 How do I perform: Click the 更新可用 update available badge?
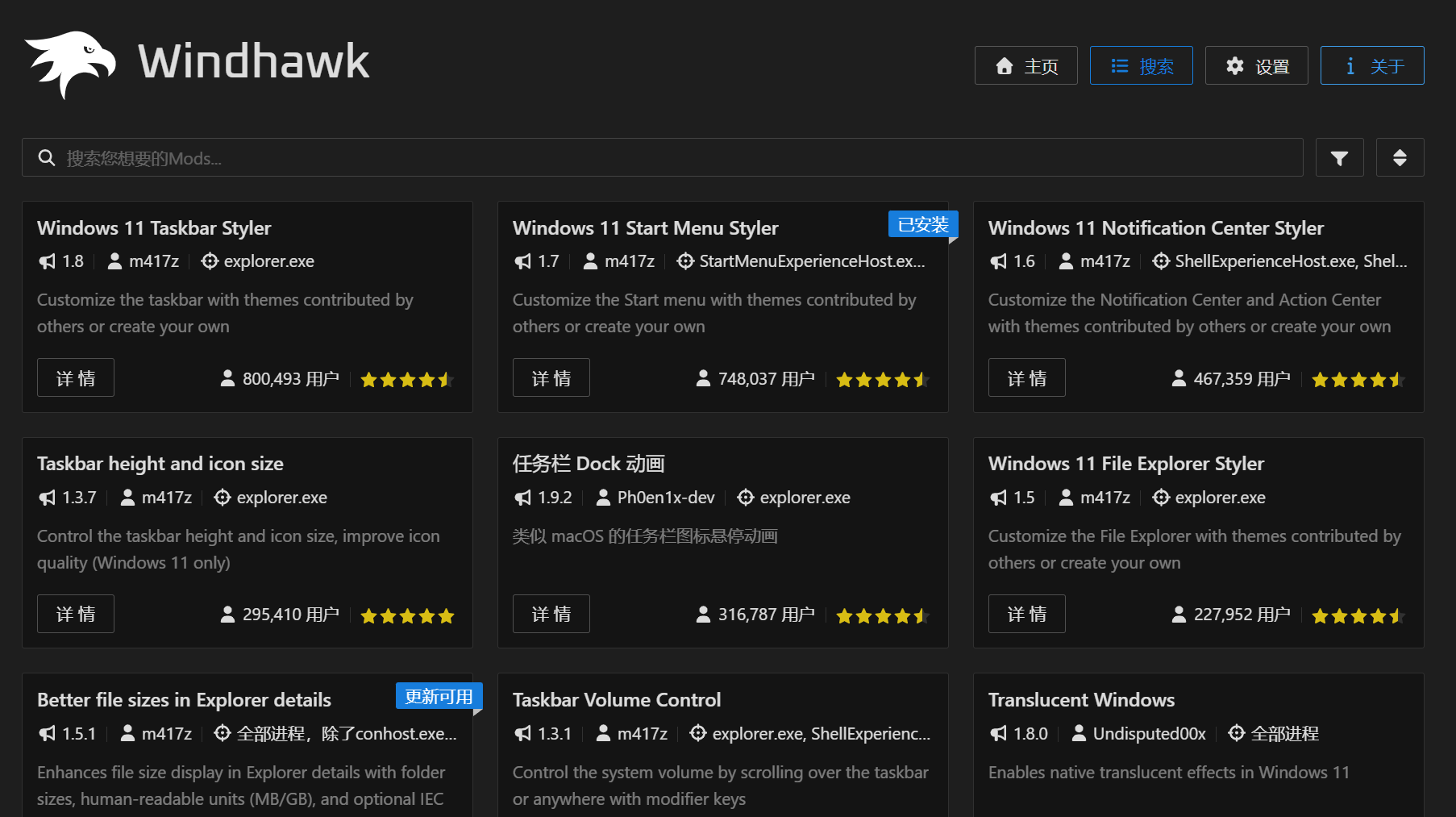(x=439, y=696)
